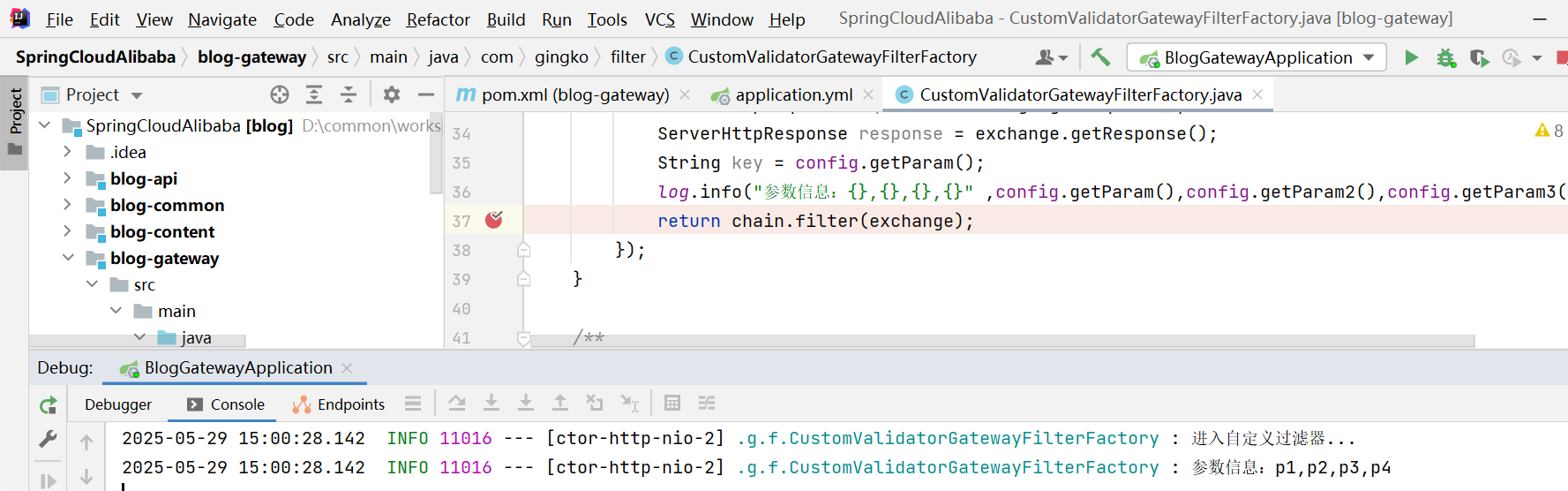
Task: Run BlogGatewayApplication with green play icon
Action: click(1411, 57)
